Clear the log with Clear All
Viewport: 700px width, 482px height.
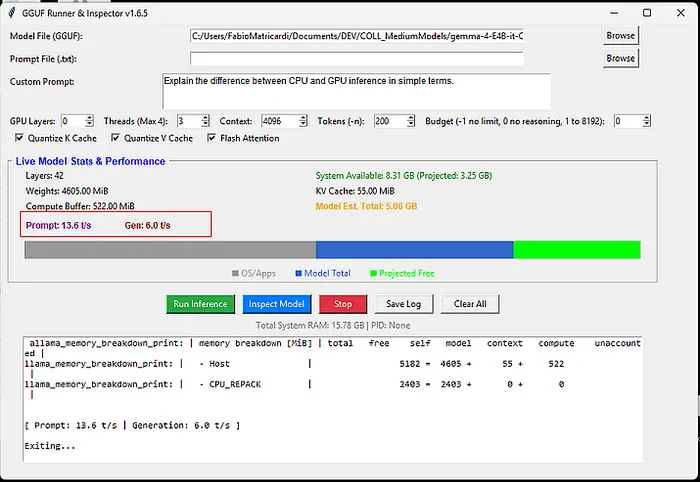point(470,304)
